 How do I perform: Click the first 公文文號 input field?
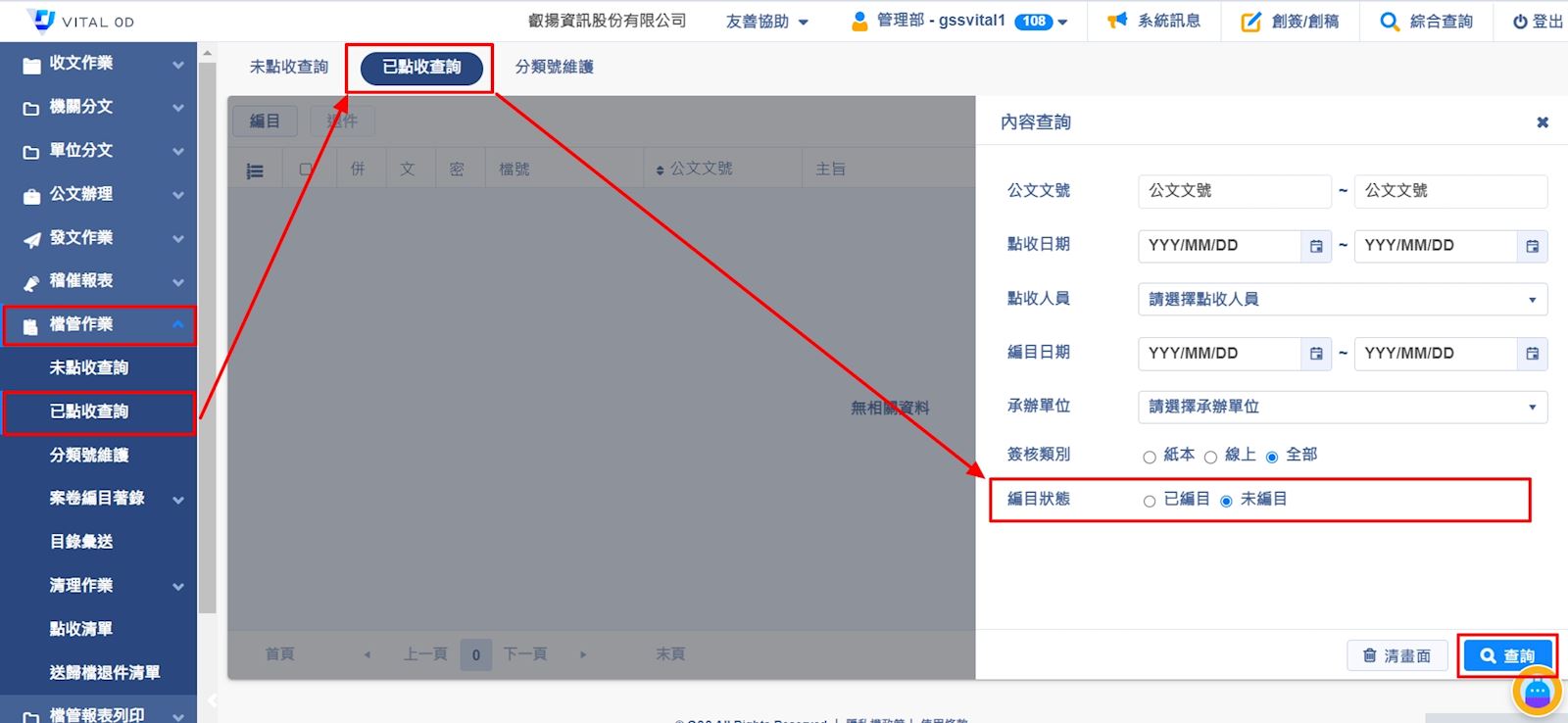1234,191
